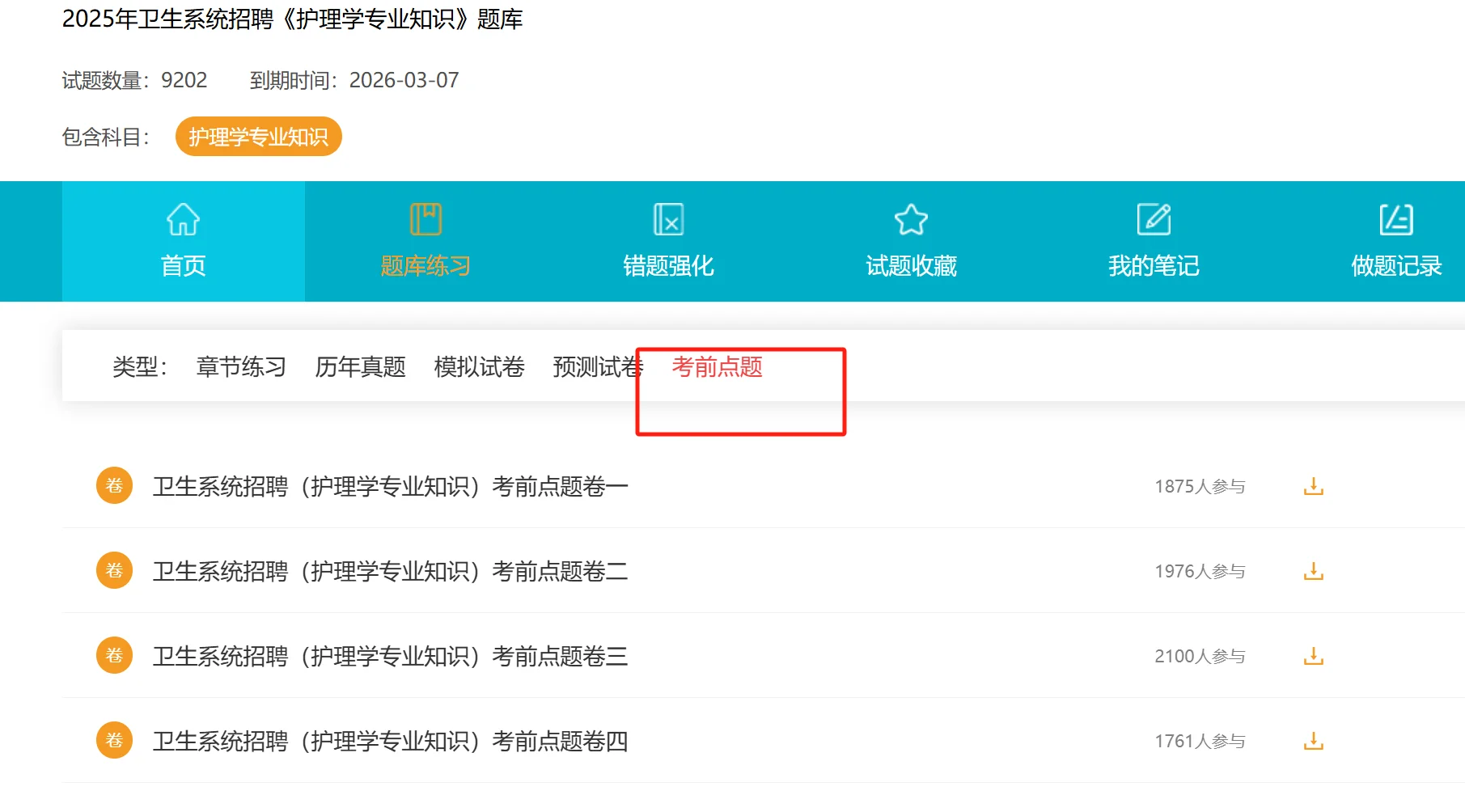Image resolution: width=1465 pixels, height=812 pixels.
Task: Click the 卷 badge beside 考前点题卷四
Action: (114, 740)
